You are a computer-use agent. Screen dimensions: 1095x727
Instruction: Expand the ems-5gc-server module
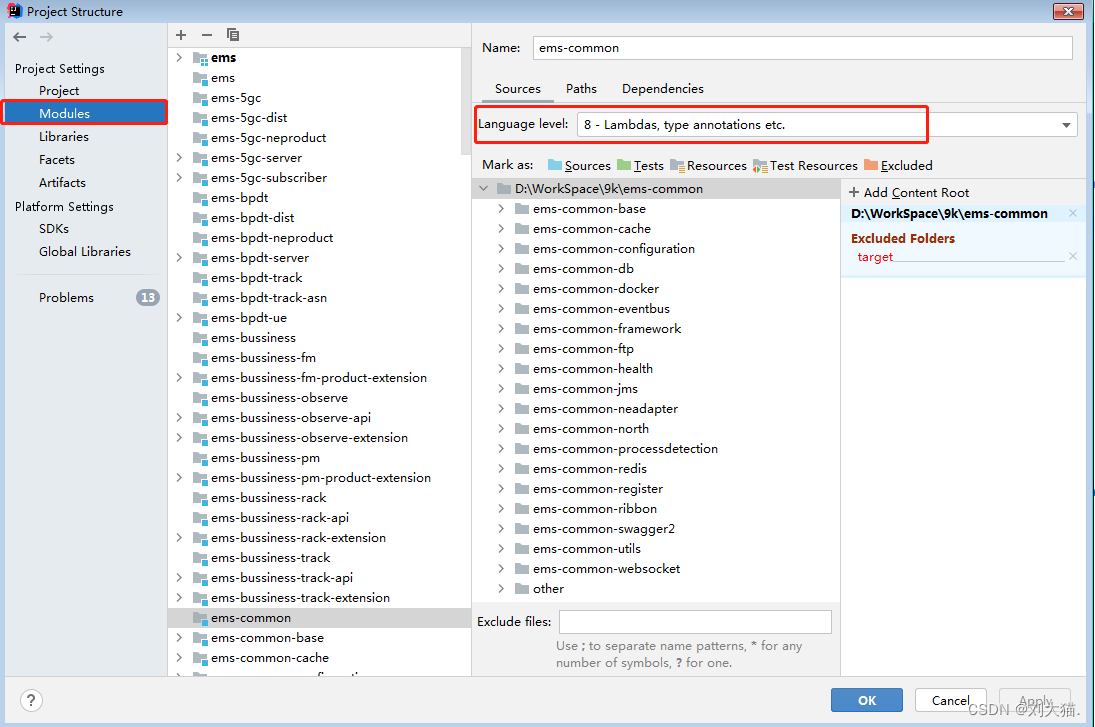pos(179,158)
